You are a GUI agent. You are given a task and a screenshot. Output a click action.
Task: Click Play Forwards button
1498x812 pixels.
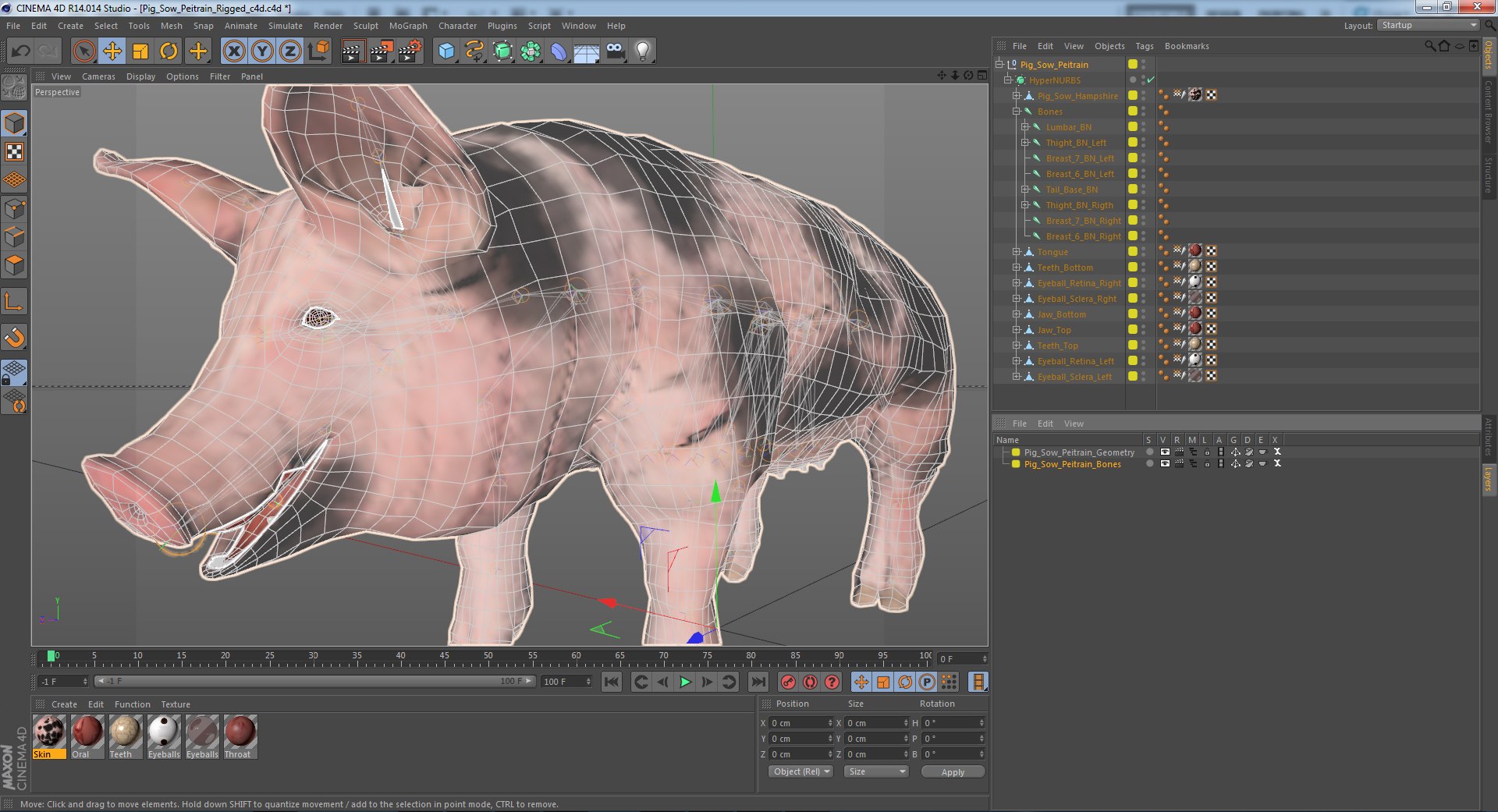685,682
